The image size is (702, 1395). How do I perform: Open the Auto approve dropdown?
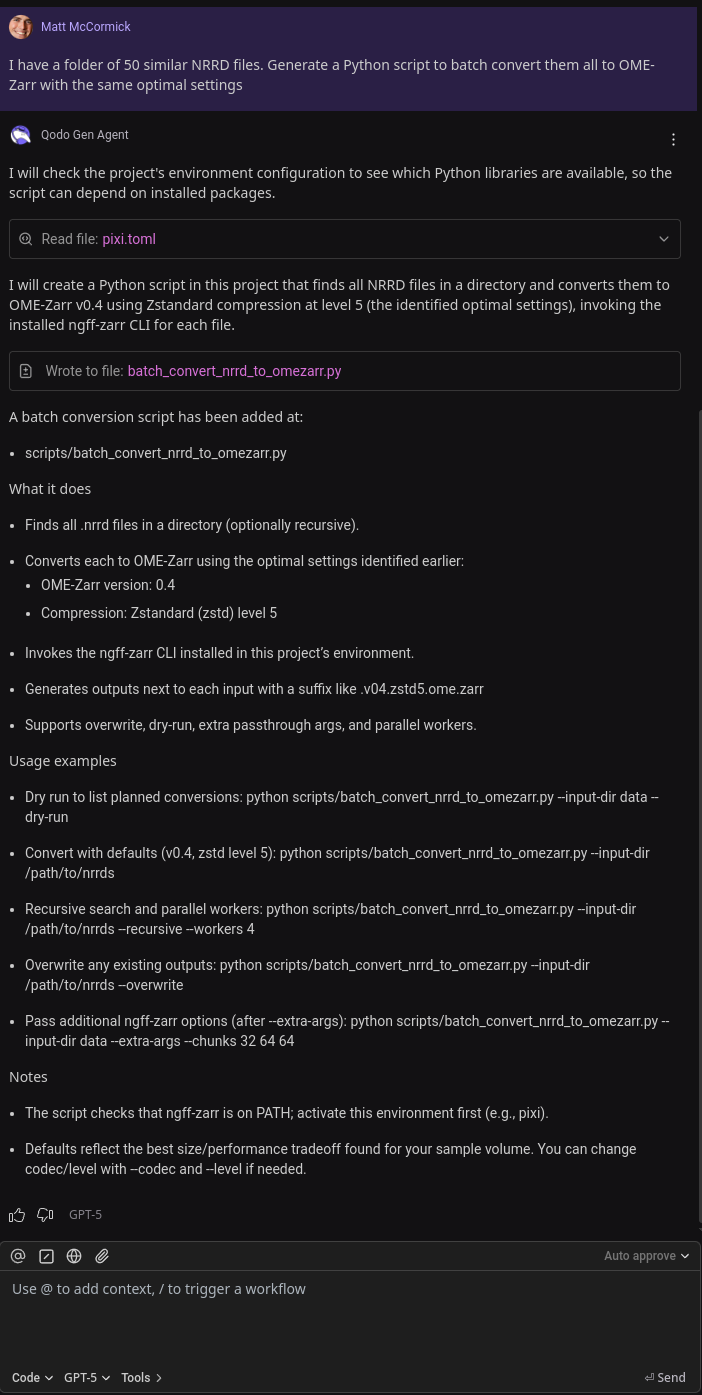(646, 1256)
